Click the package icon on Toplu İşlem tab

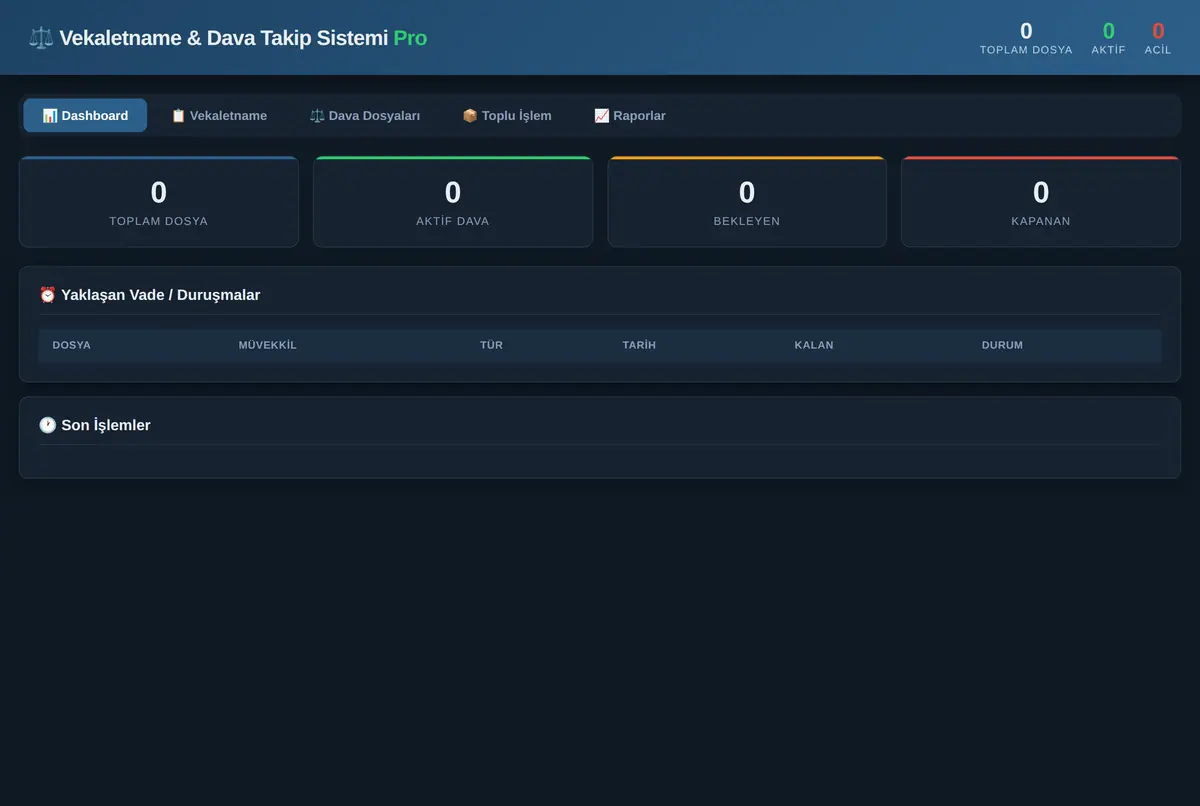[x=470, y=116]
